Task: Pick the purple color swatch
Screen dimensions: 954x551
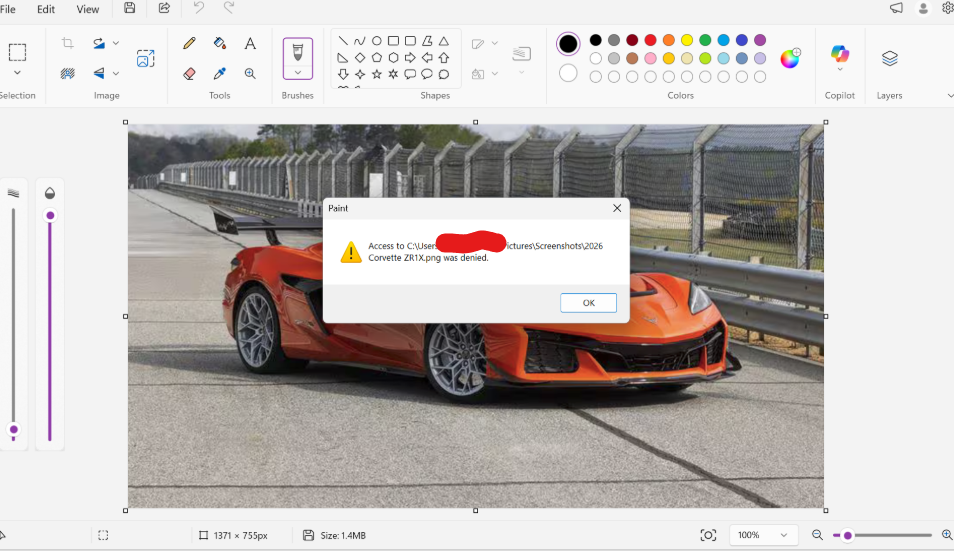Action: (x=760, y=40)
